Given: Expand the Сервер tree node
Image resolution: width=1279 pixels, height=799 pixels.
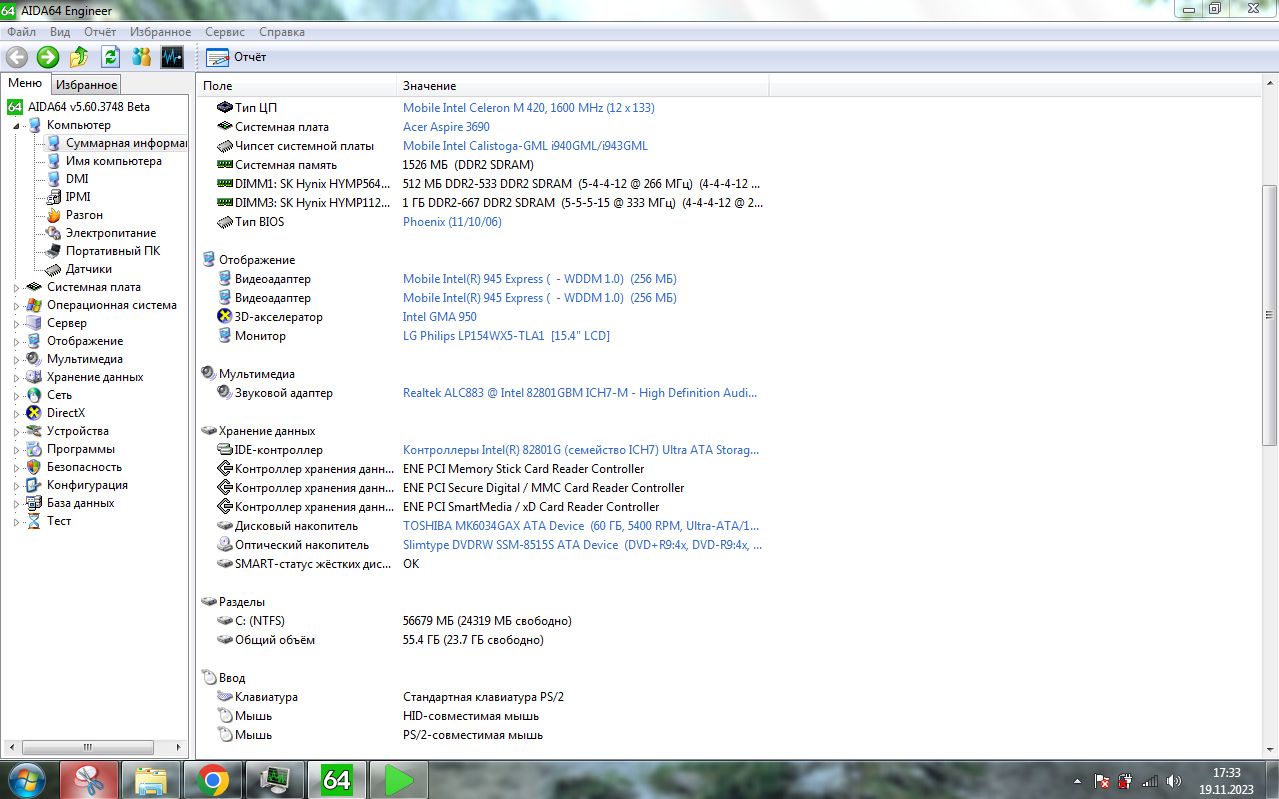Looking at the screenshot, I should tap(16, 323).
